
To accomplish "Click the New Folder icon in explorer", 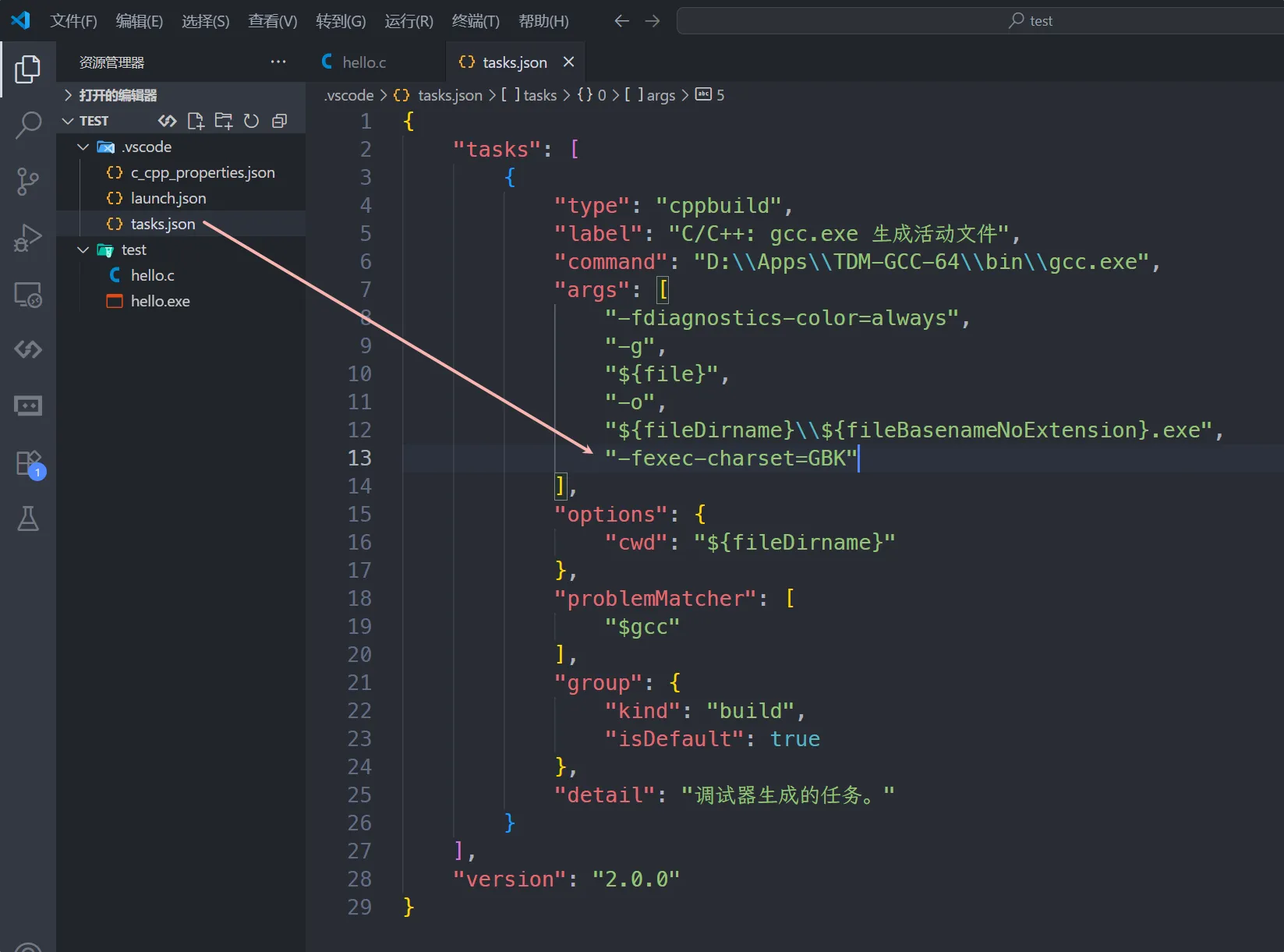I will tap(224, 121).
